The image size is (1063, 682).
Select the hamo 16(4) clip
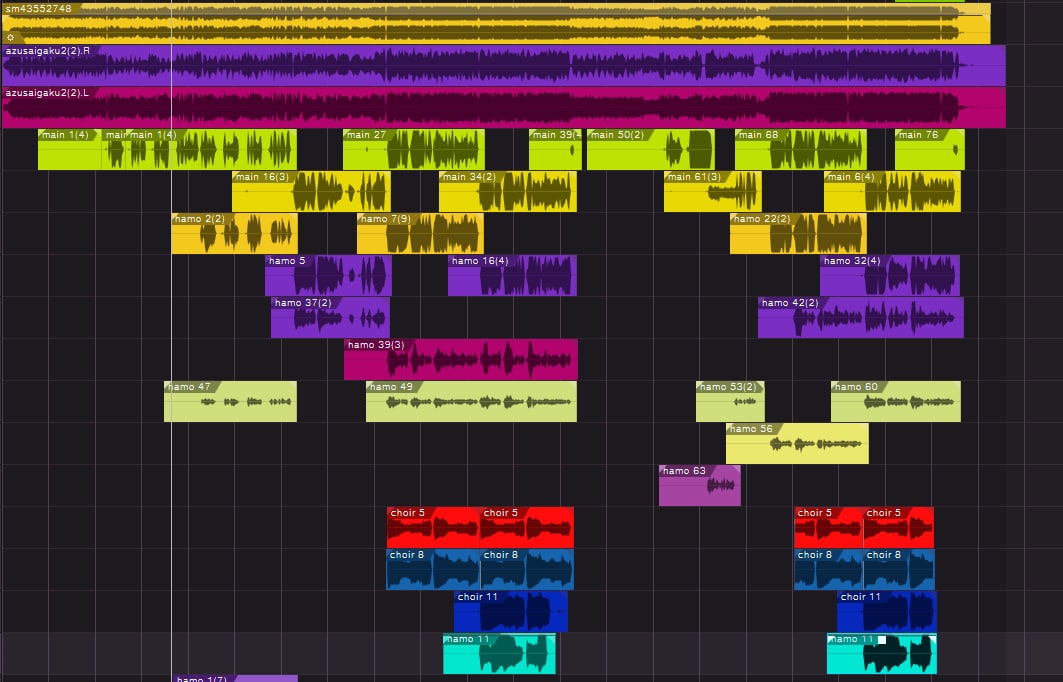point(513,275)
